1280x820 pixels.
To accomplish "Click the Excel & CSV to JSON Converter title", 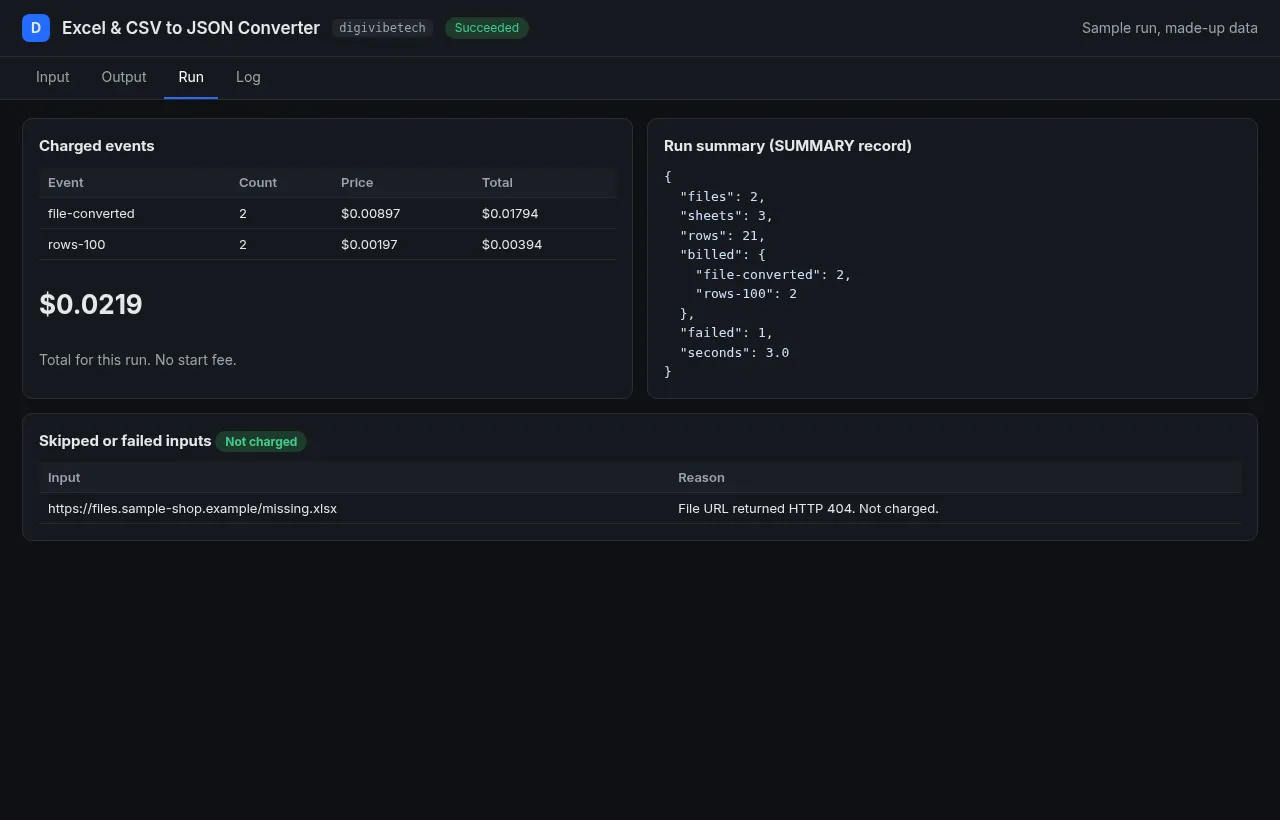I will (191, 28).
